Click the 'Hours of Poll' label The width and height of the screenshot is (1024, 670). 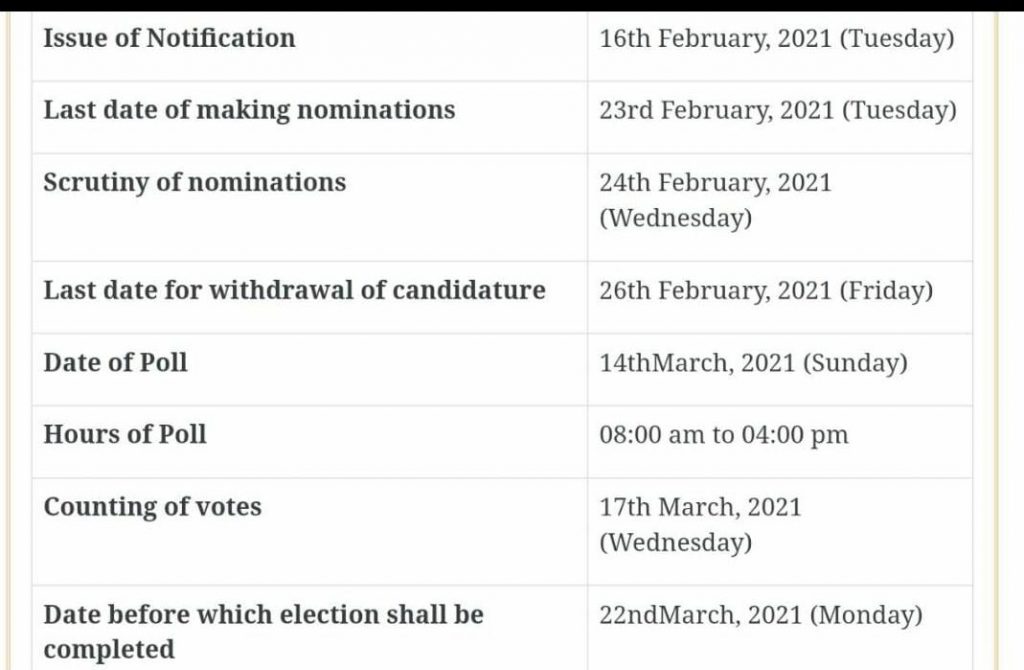(x=125, y=434)
